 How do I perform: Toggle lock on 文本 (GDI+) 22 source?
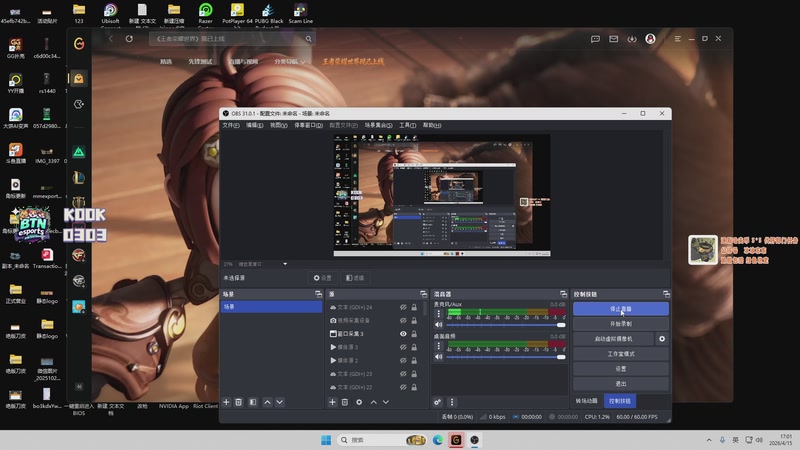(x=414, y=387)
